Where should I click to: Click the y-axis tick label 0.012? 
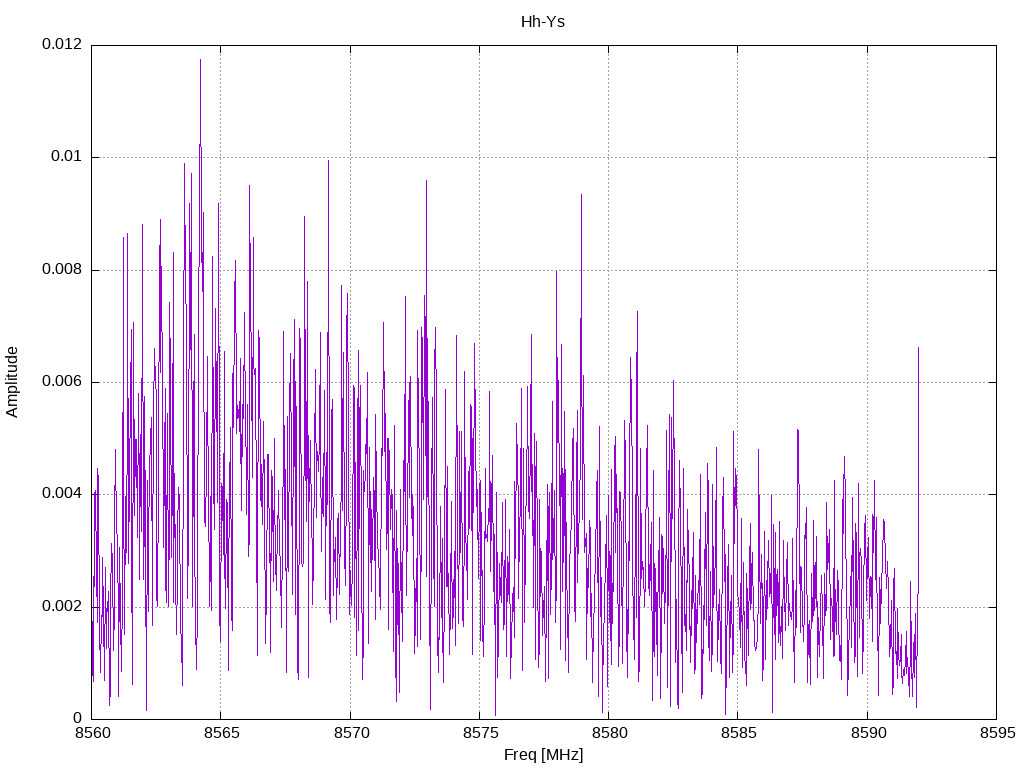tap(62, 44)
